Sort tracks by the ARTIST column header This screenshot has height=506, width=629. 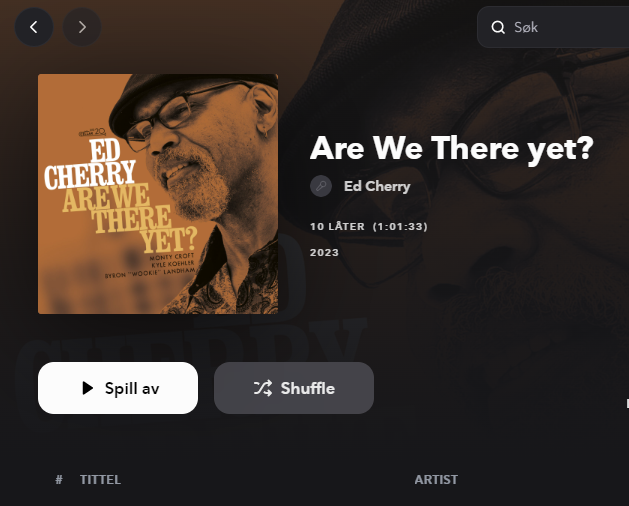point(436,480)
